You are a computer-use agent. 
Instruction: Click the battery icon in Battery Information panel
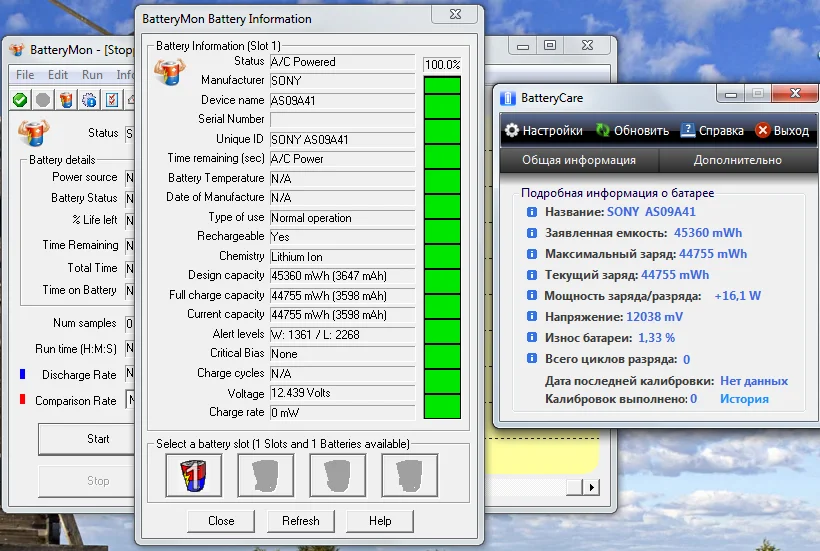click(169, 72)
